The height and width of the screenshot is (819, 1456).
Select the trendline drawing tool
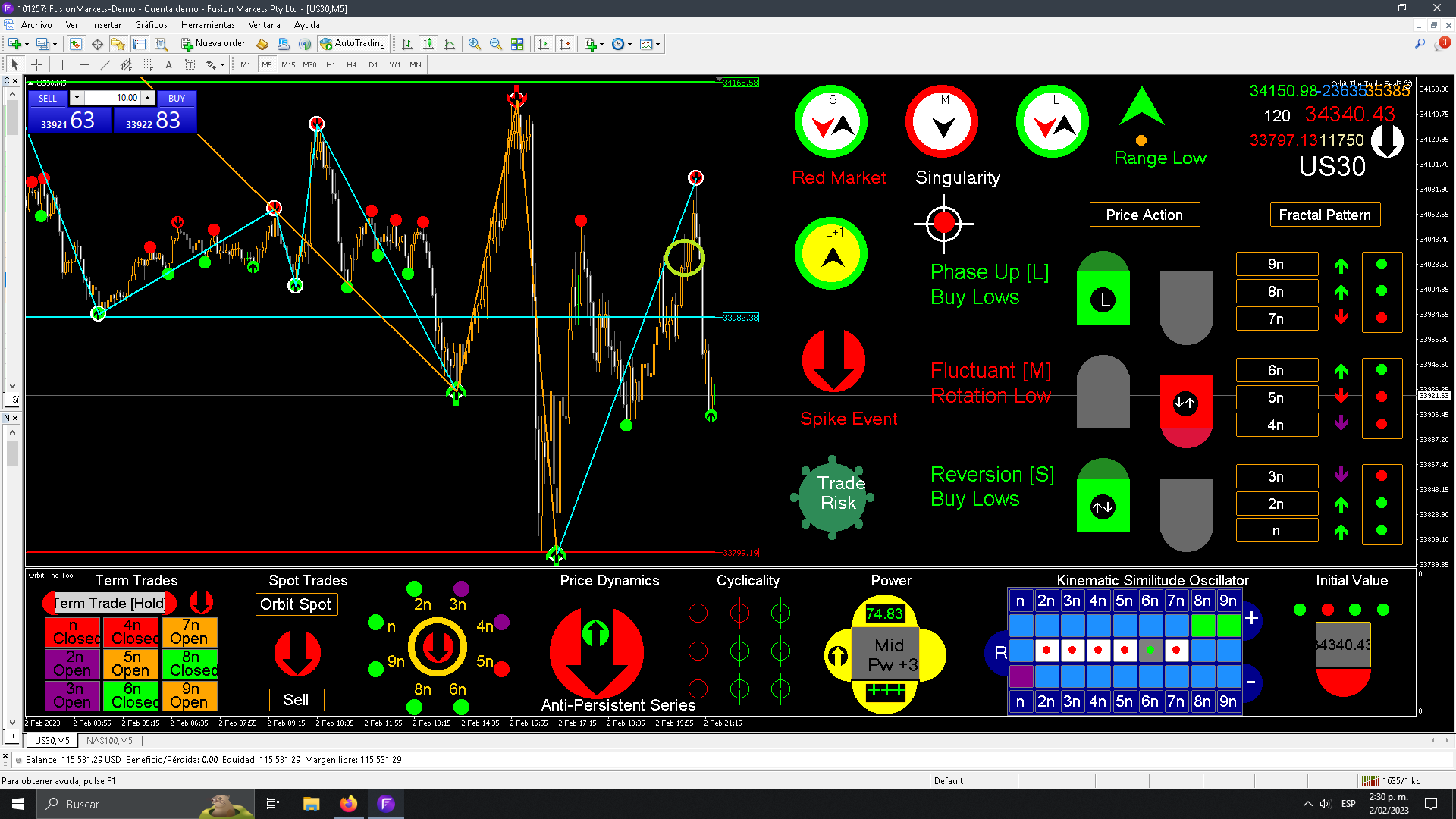tap(105, 65)
